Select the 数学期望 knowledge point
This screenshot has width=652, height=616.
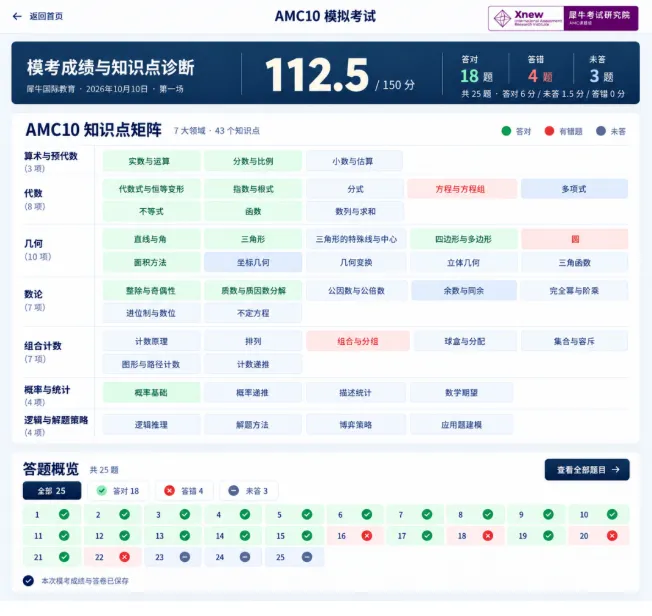462,392
